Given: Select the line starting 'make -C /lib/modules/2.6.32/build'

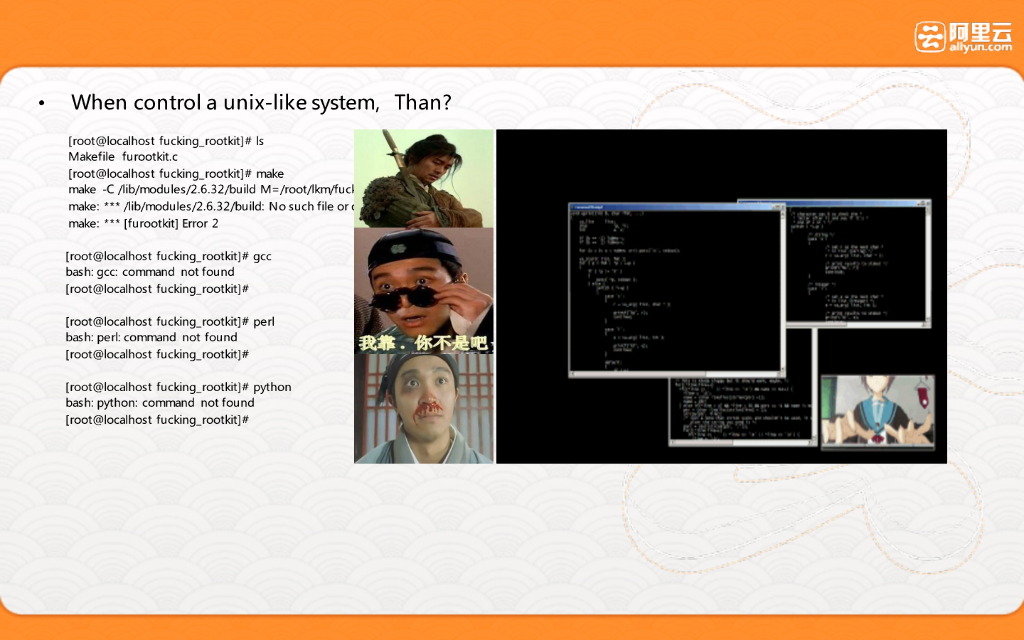Looking at the screenshot, I should pos(211,189).
